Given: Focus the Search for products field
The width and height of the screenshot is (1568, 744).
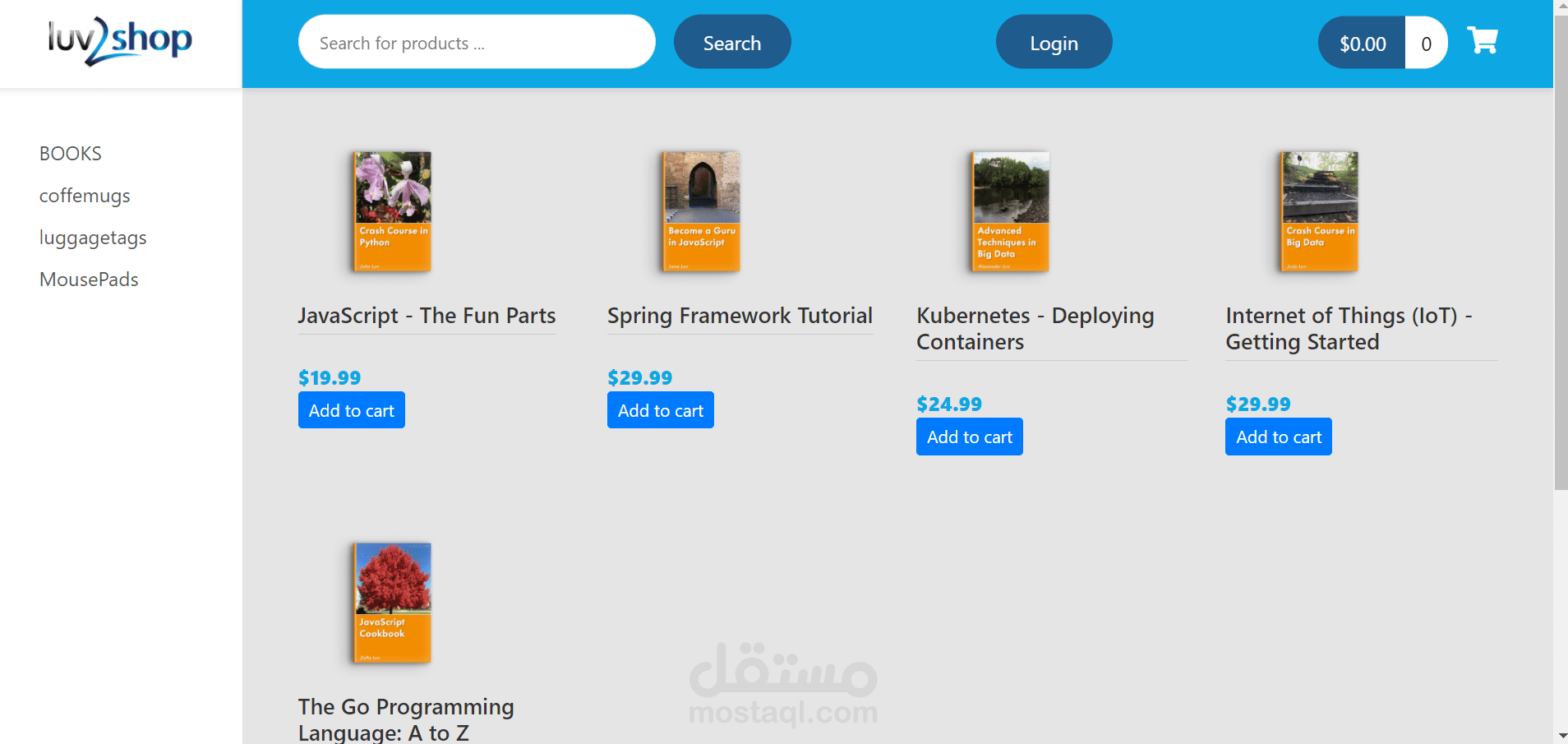Looking at the screenshot, I should tap(477, 42).
